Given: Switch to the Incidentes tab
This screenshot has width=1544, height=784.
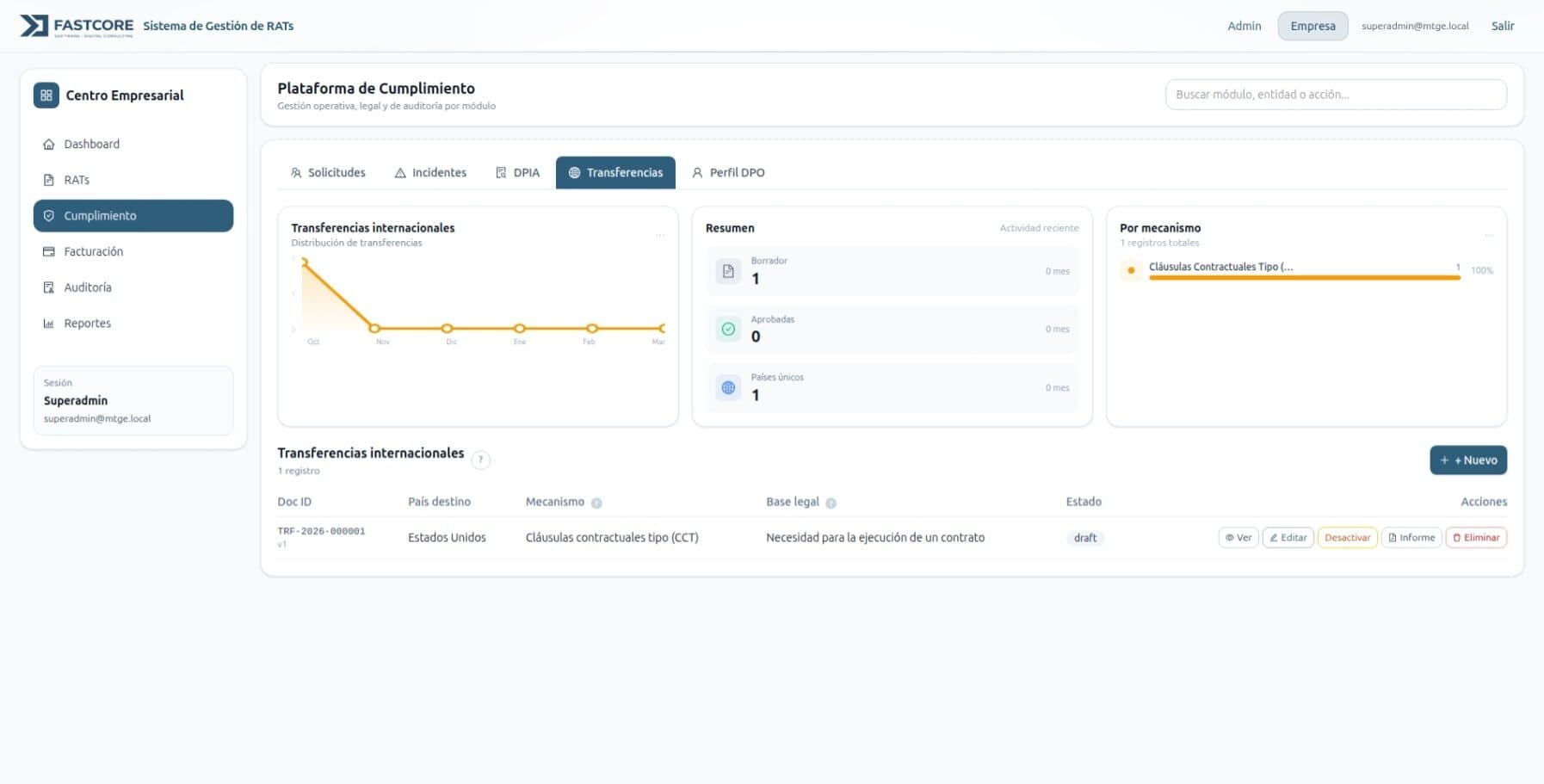Looking at the screenshot, I should 431,172.
